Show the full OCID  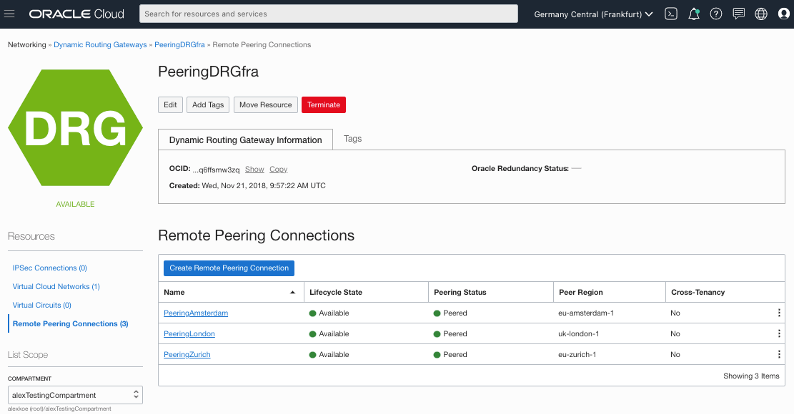point(255,169)
